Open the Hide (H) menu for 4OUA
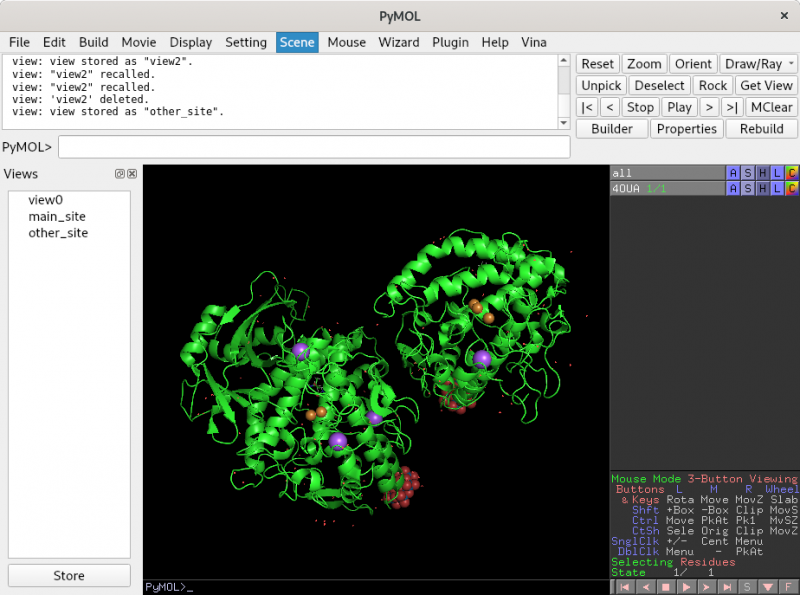 point(762,188)
